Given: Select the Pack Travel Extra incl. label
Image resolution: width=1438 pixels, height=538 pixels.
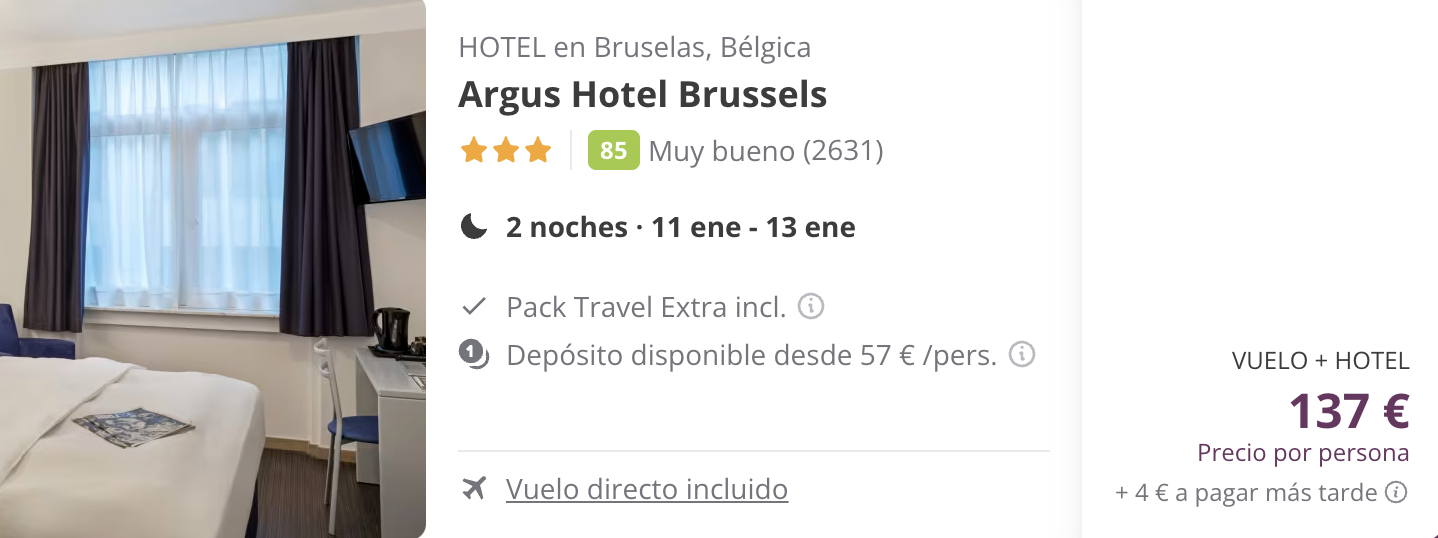Looking at the screenshot, I should 647,307.
